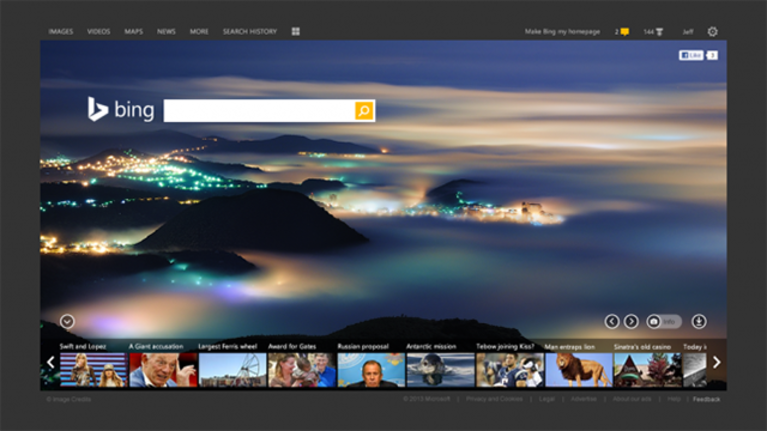Advance the news carousel to the right

(x=717, y=362)
